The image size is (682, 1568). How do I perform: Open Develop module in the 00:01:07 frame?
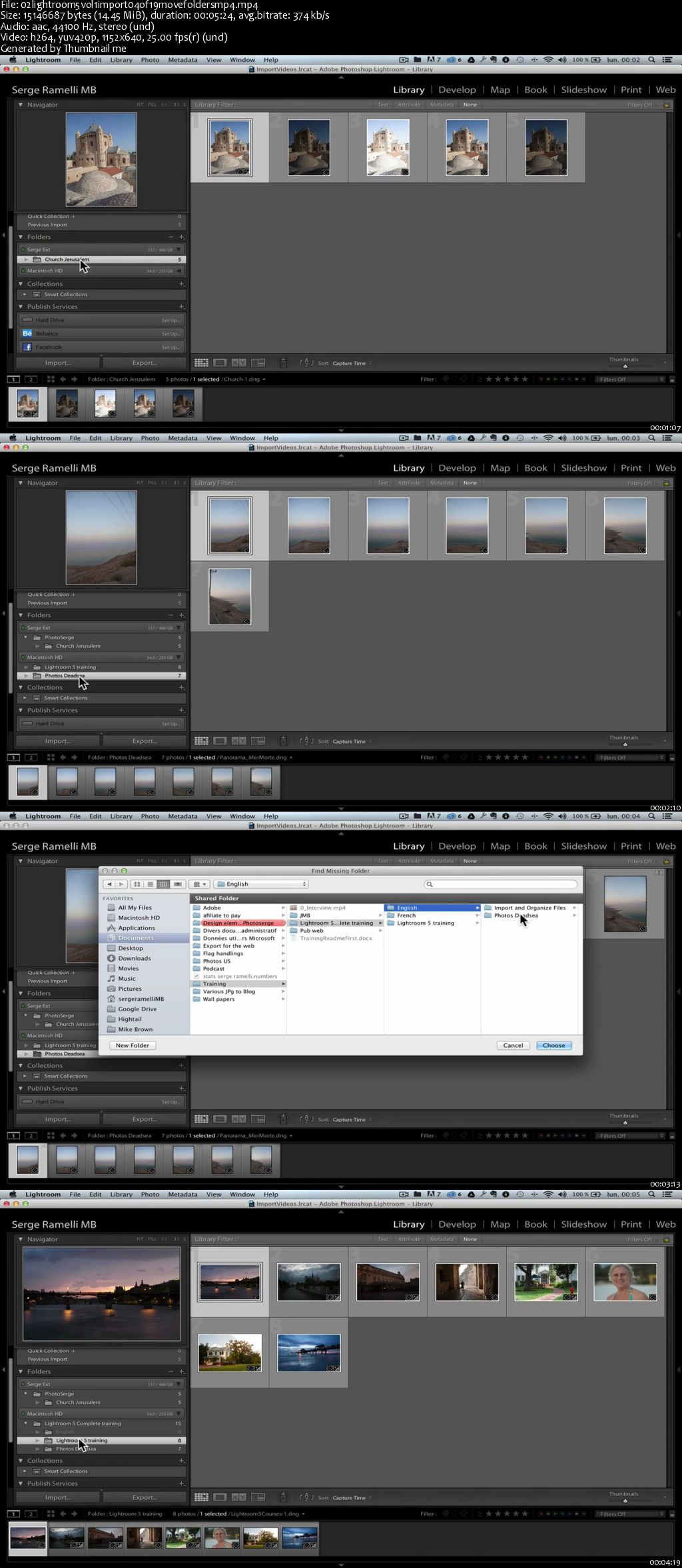coord(457,90)
